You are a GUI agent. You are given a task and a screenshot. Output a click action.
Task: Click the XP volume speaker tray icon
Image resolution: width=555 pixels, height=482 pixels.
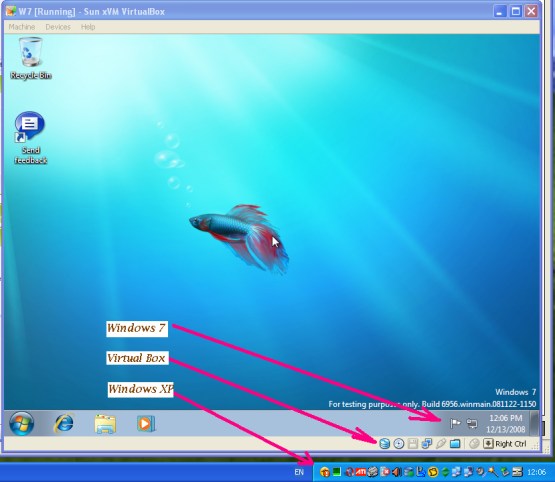coord(396,472)
